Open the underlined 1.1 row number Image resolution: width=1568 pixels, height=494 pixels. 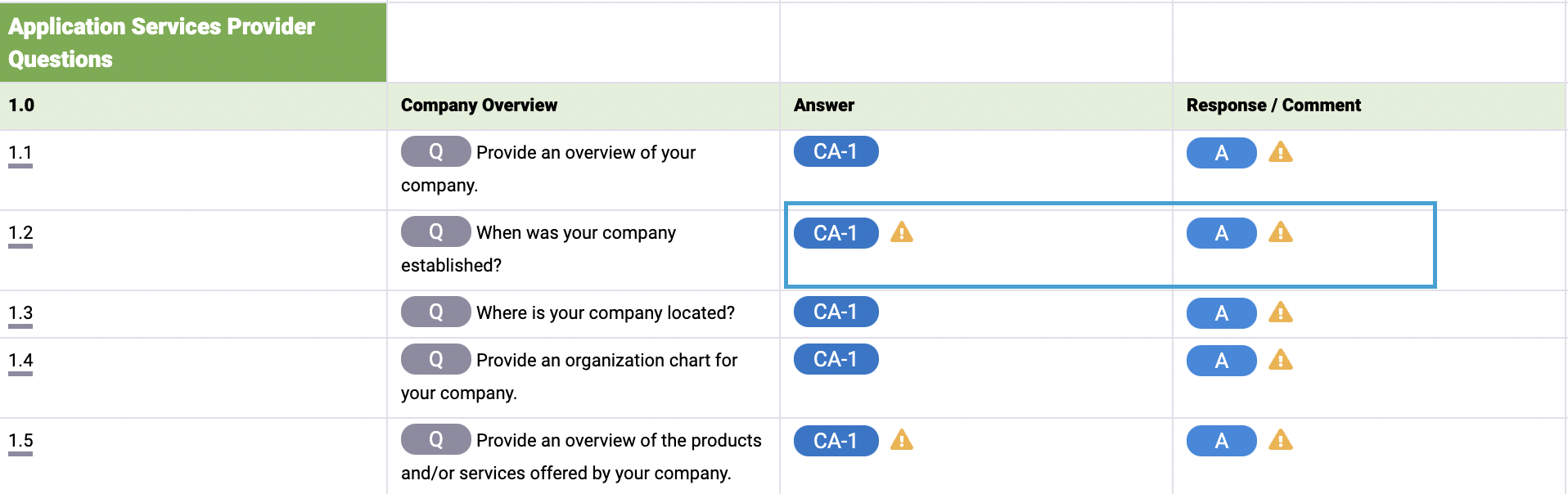tap(20, 154)
